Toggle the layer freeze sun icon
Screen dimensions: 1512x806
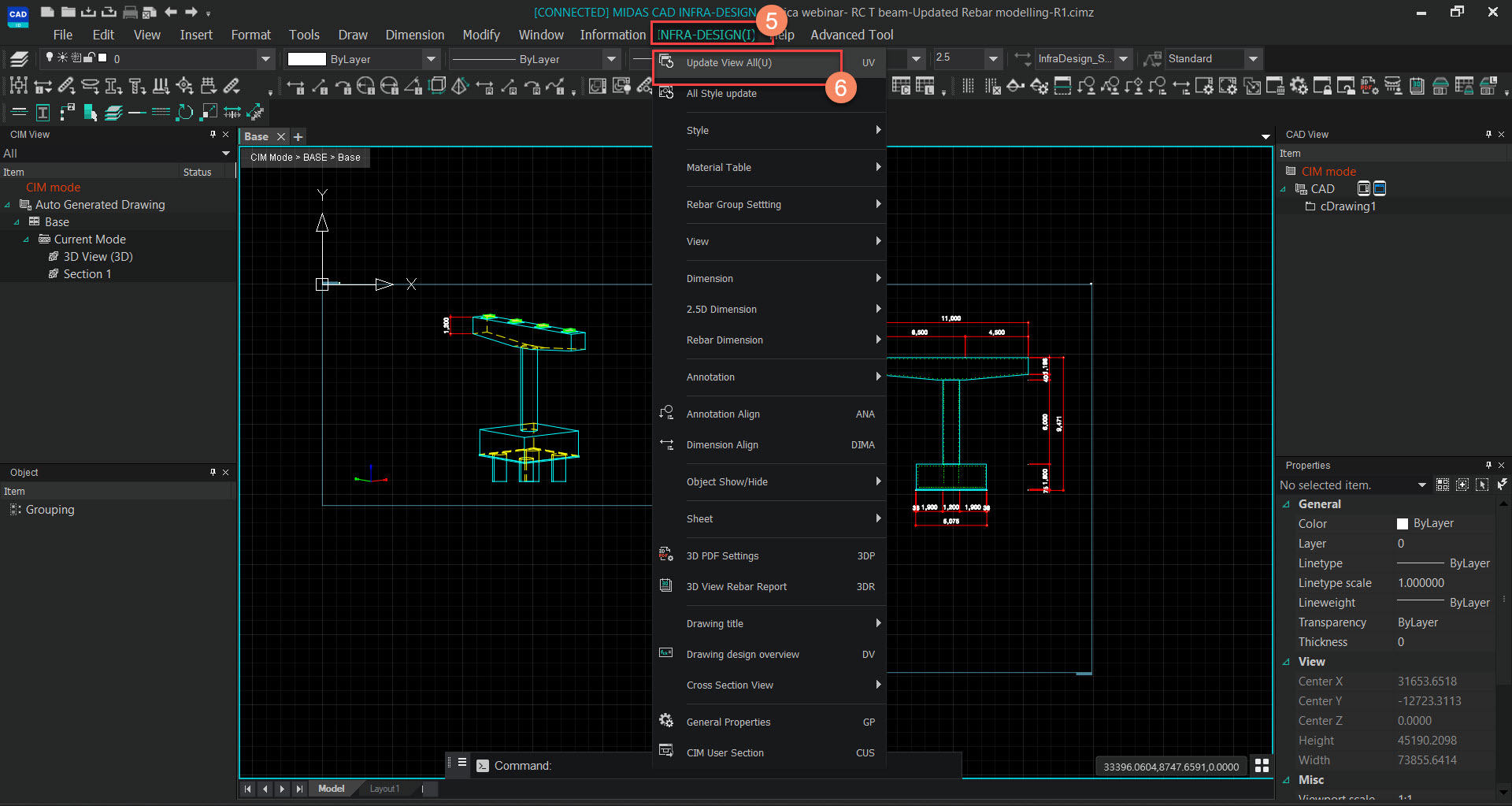pyautogui.click(x=62, y=58)
